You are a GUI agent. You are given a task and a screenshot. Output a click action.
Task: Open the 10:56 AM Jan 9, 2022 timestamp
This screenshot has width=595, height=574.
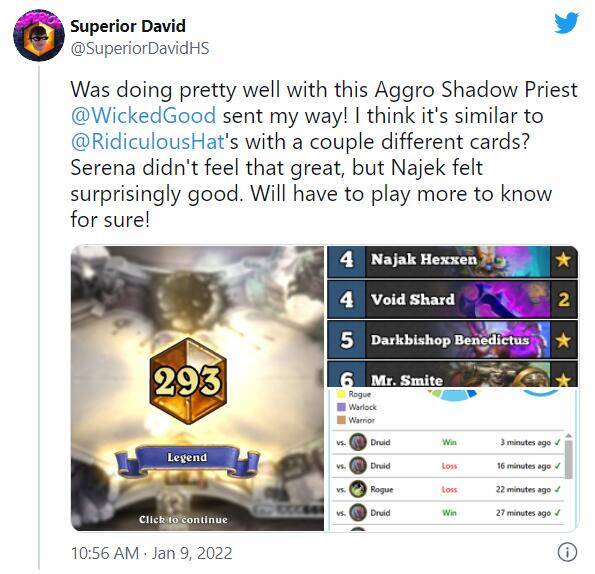pyautogui.click(x=151, y=553)
